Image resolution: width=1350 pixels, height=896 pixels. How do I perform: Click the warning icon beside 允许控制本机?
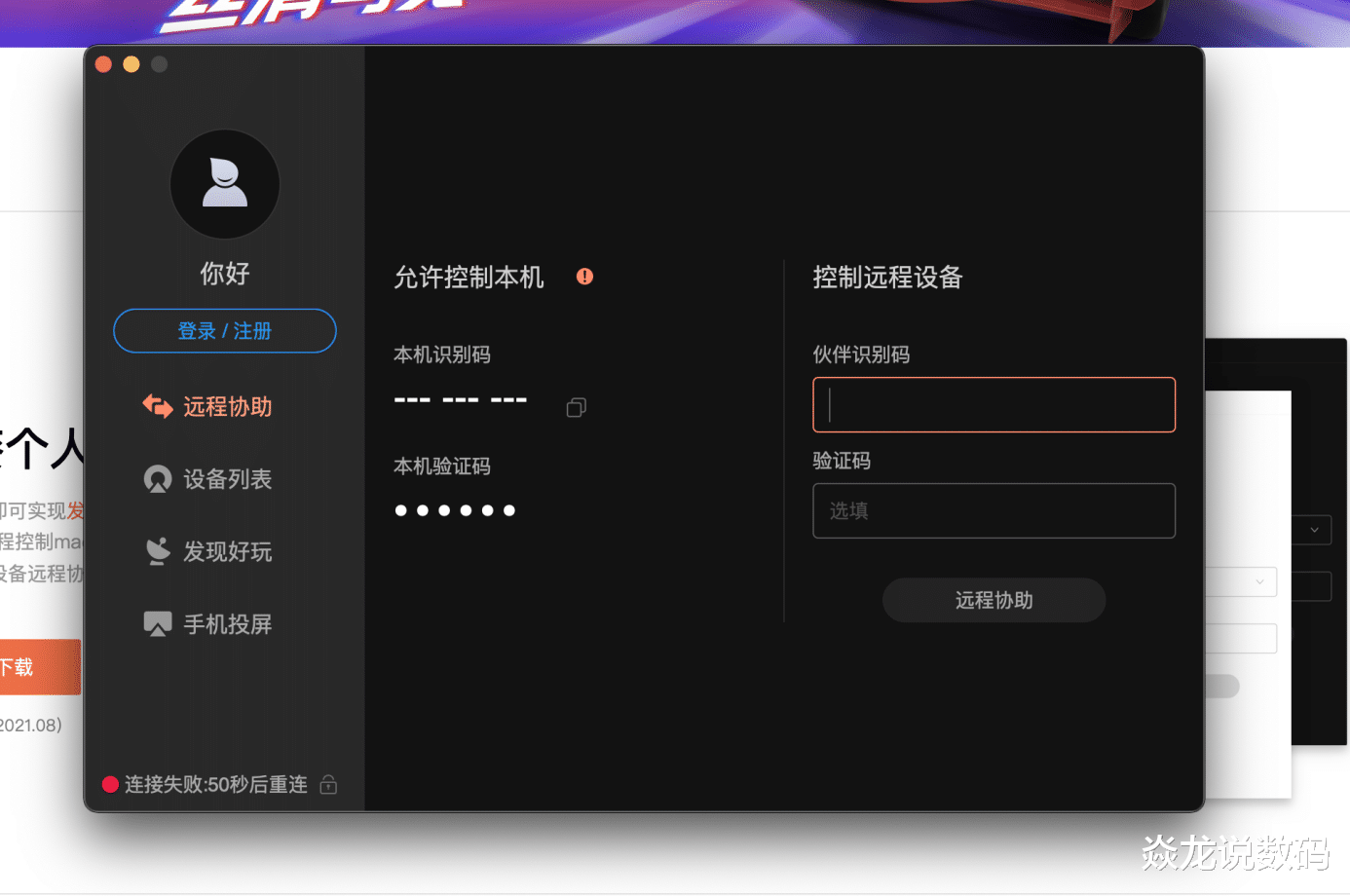pos(584,277)
